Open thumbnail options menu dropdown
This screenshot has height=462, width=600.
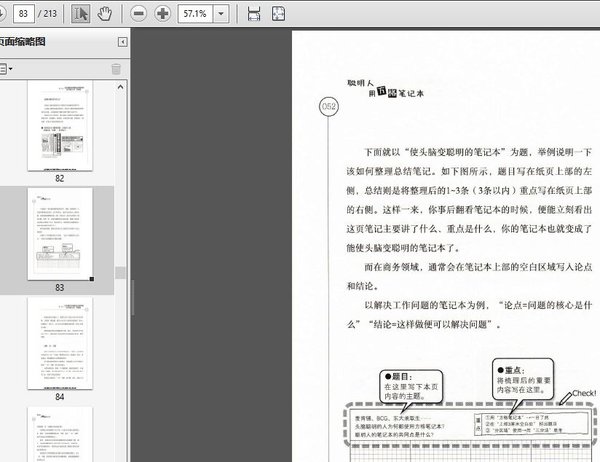click(x=5, y=69)
